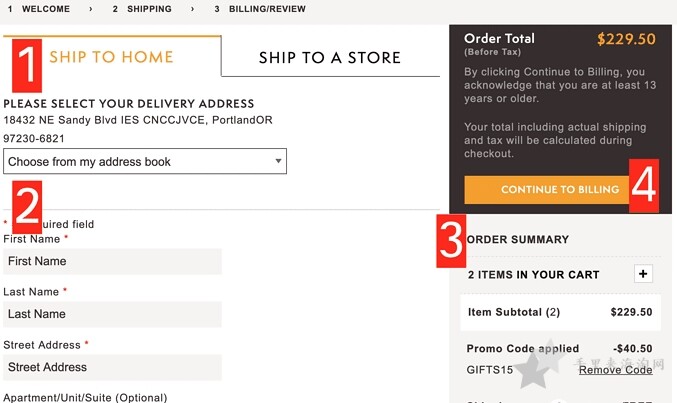Click red annotation marker number 1
The image size is (677, 403).
click(x=27, y=66)
